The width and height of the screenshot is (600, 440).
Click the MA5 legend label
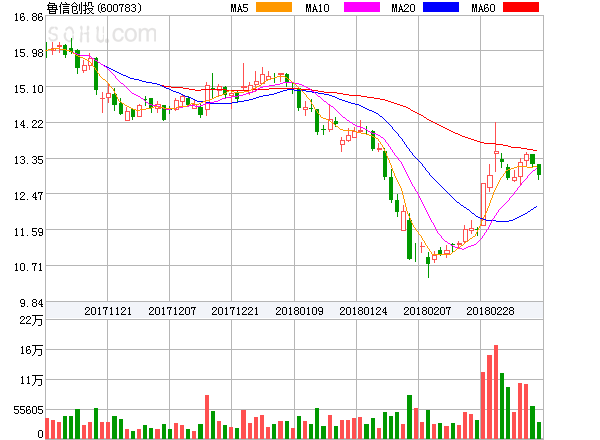239,8
